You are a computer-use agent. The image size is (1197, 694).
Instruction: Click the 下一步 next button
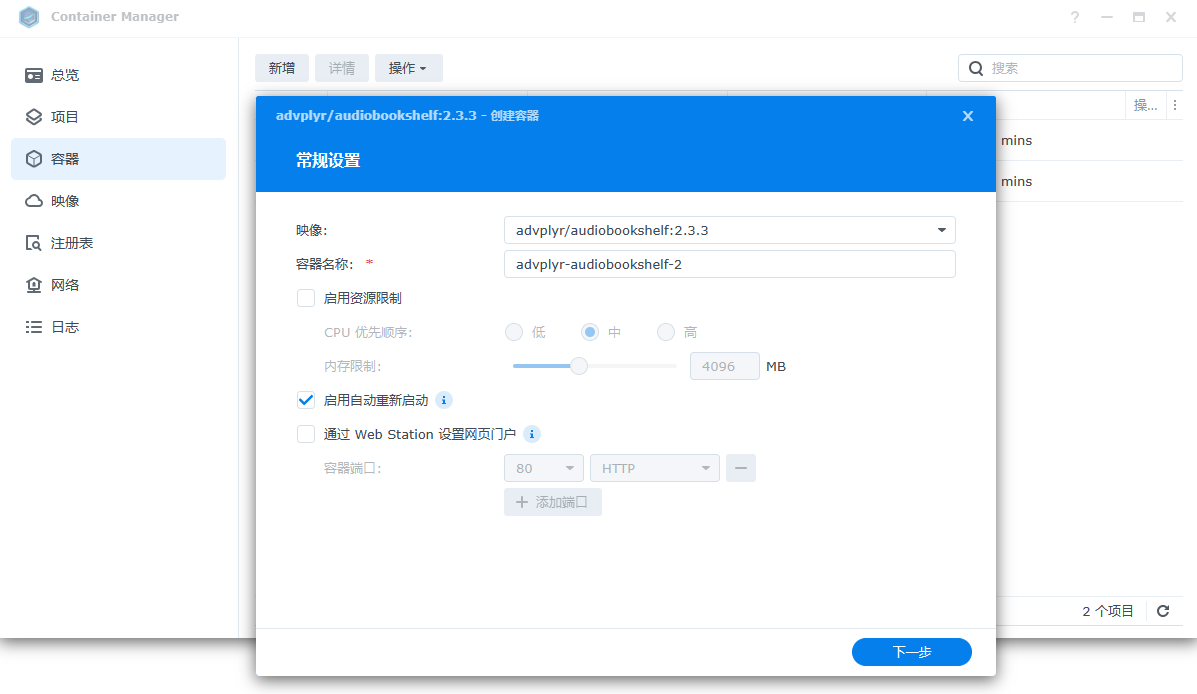point(911,652)
